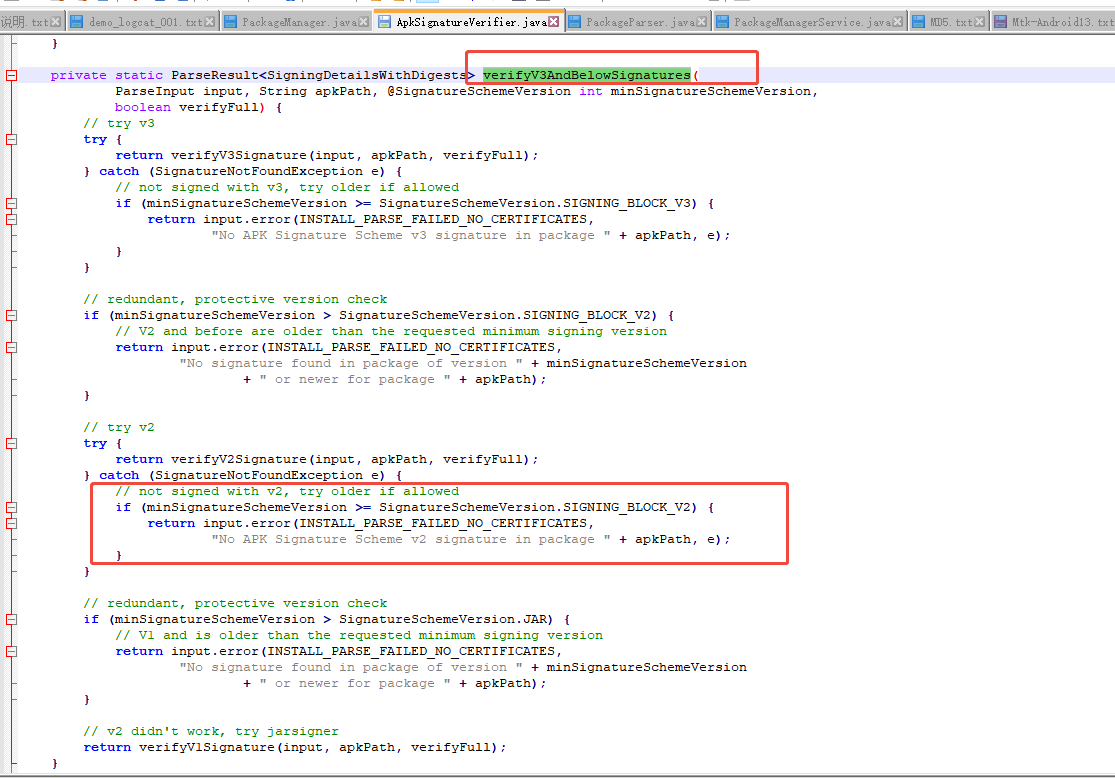Select the ApkSignatureVerifier.java tab

[471, 22]
